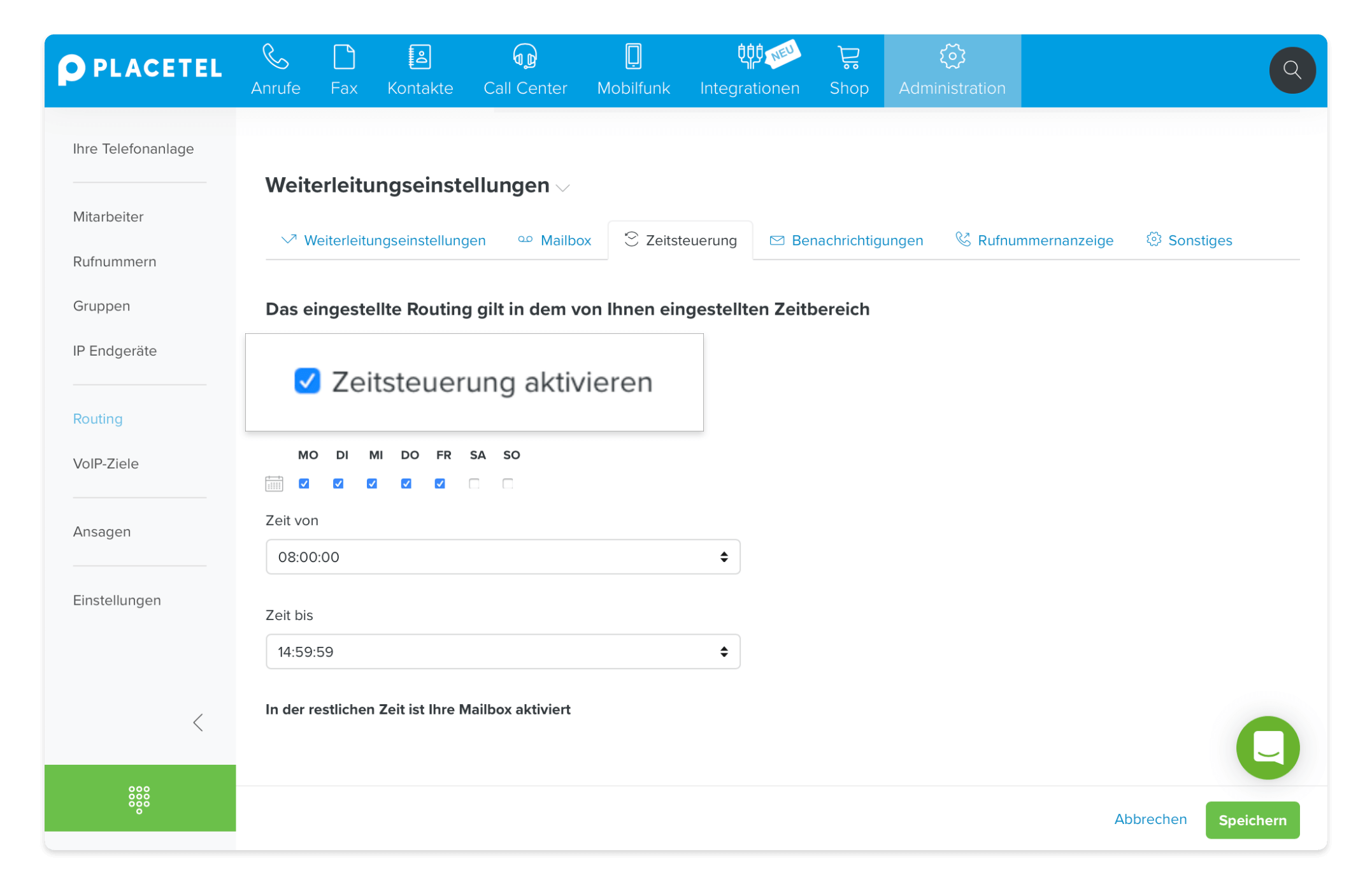
Task: Click the calendar icon beside weekdays
Action: click(274, 484)
